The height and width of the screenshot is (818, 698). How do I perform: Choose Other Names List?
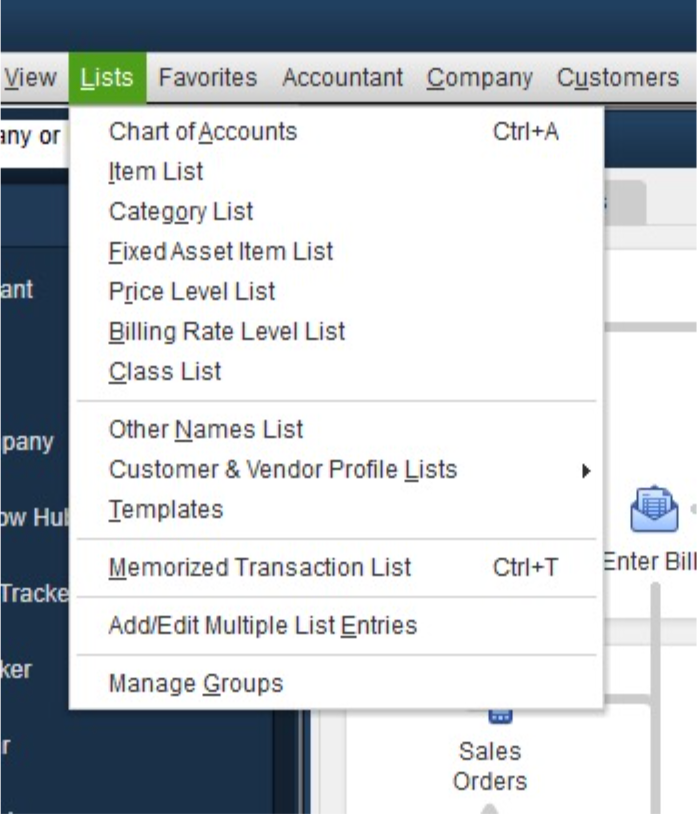336,429
